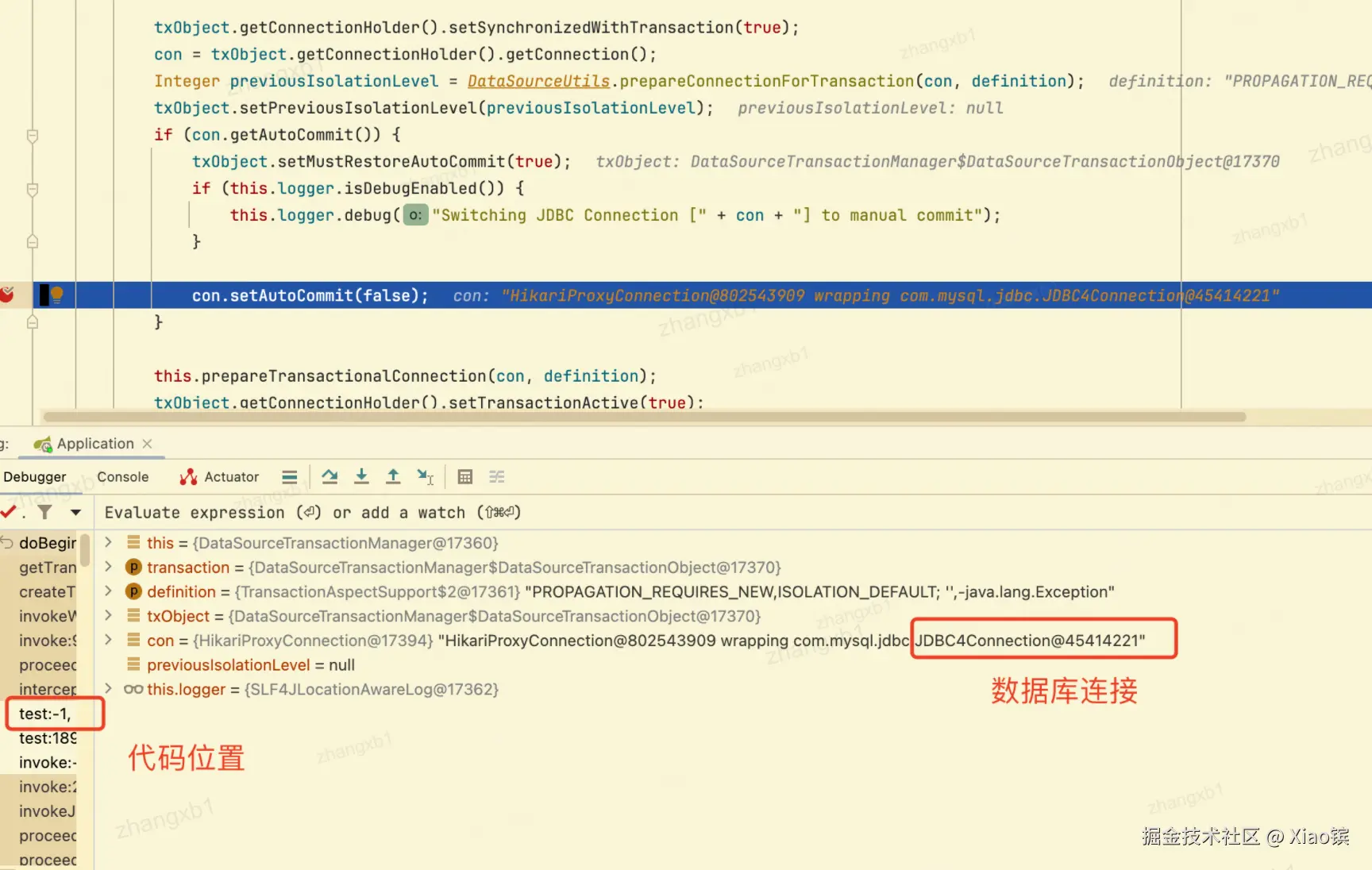Click the 'txObject.setMustRestoreAutoCommit(true);' statement
Screen dimensions: 1372x870
tap(381, 162)
